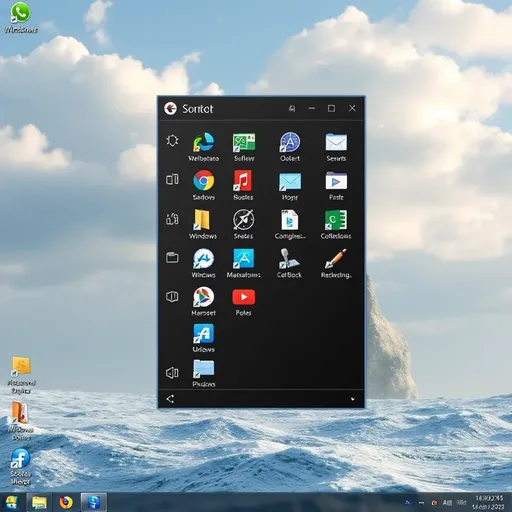Open the Plsiows folder icon
Screen dimensions: 512x512
click(203, 369)
